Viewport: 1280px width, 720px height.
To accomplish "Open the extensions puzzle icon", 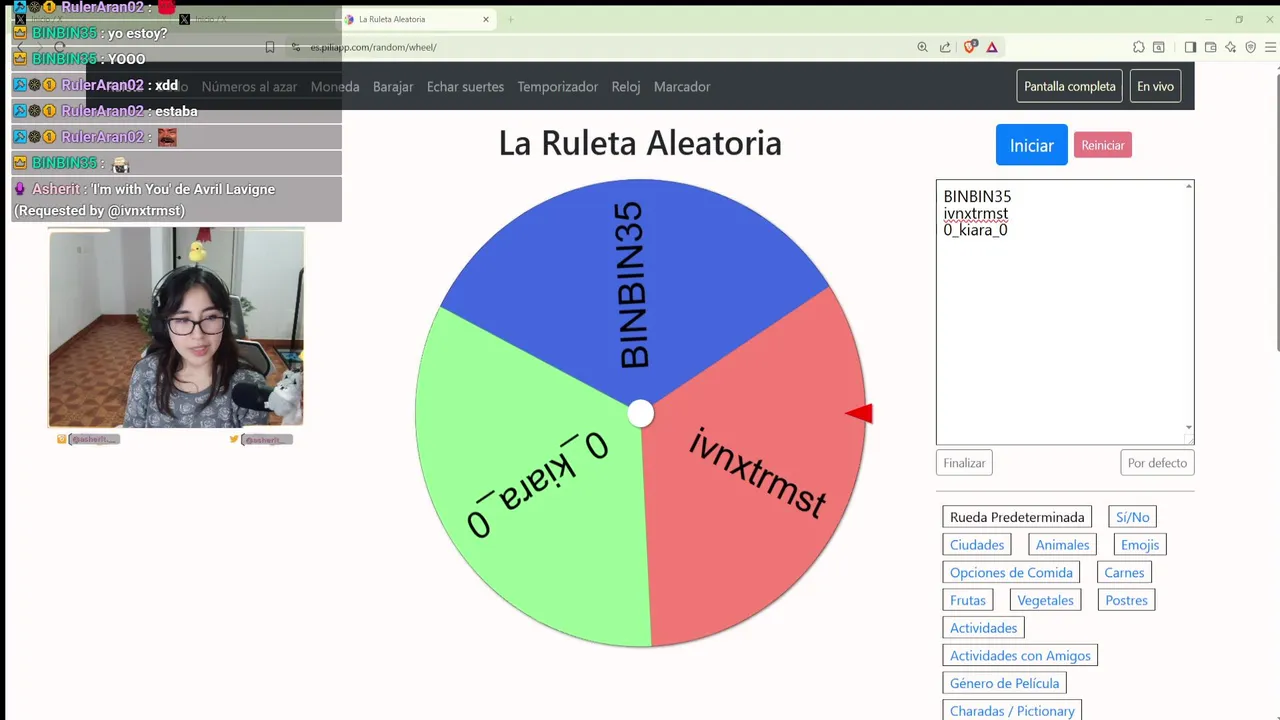I will pos(1139,47).
